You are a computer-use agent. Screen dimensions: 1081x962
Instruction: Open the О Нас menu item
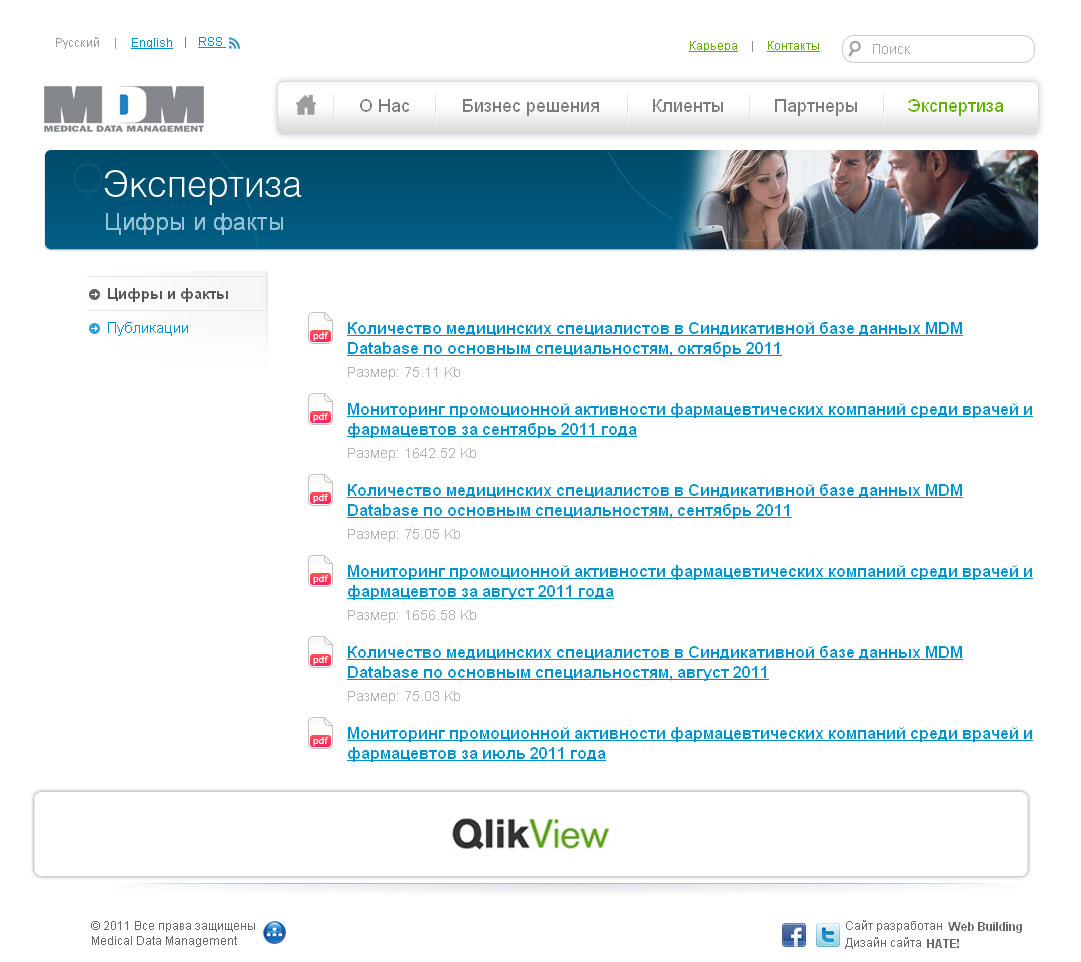coord(384,106)
